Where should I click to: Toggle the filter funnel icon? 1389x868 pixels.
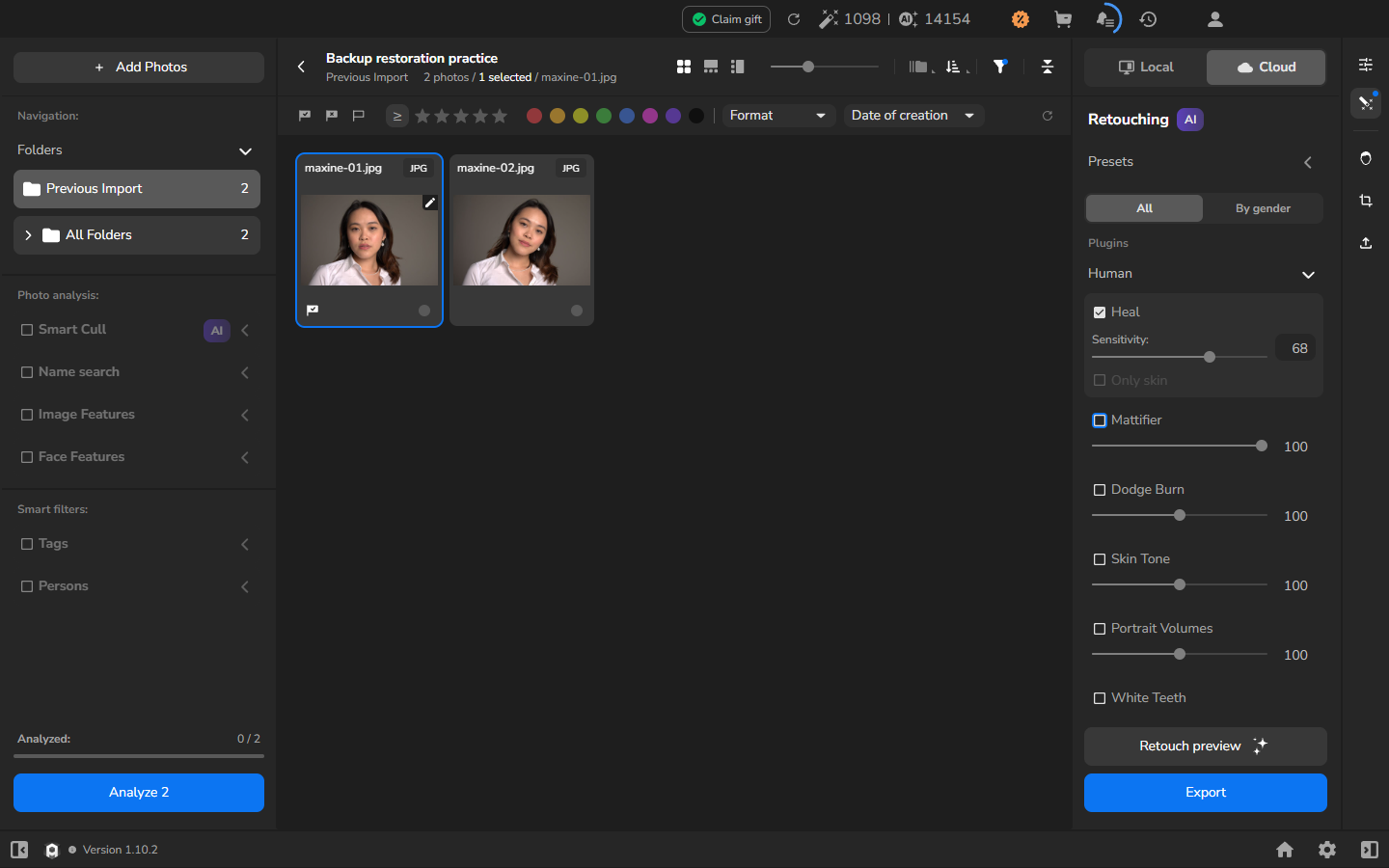(1000, 67)
